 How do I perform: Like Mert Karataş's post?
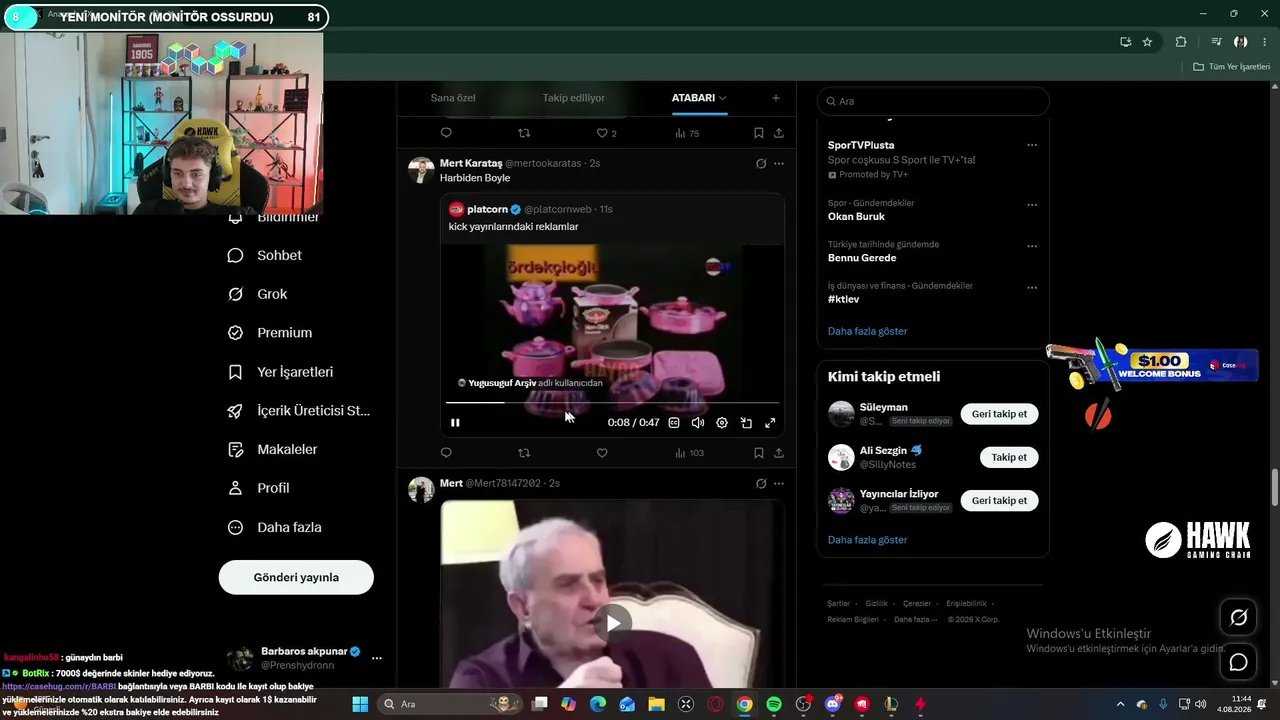[602, 453]
